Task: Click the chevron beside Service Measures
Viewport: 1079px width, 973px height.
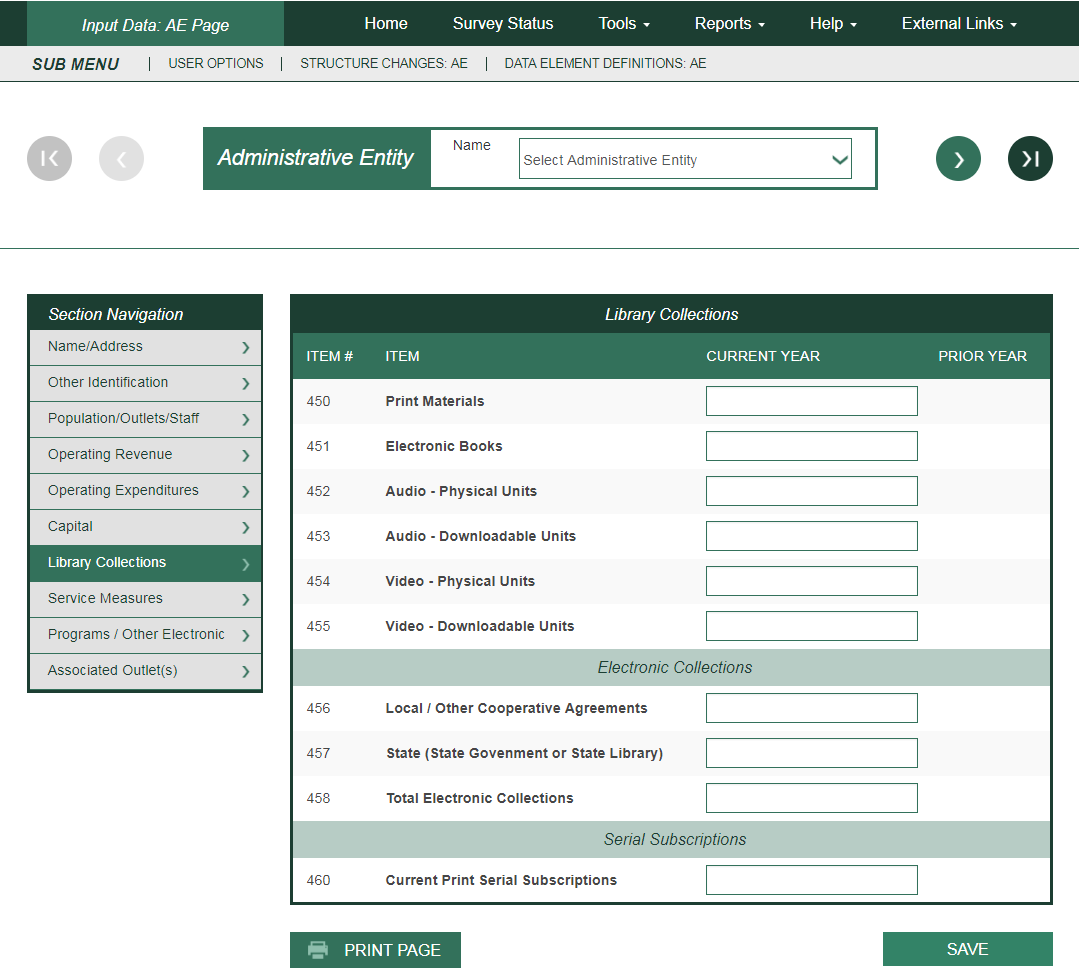Action: click(x=245, y=600)
